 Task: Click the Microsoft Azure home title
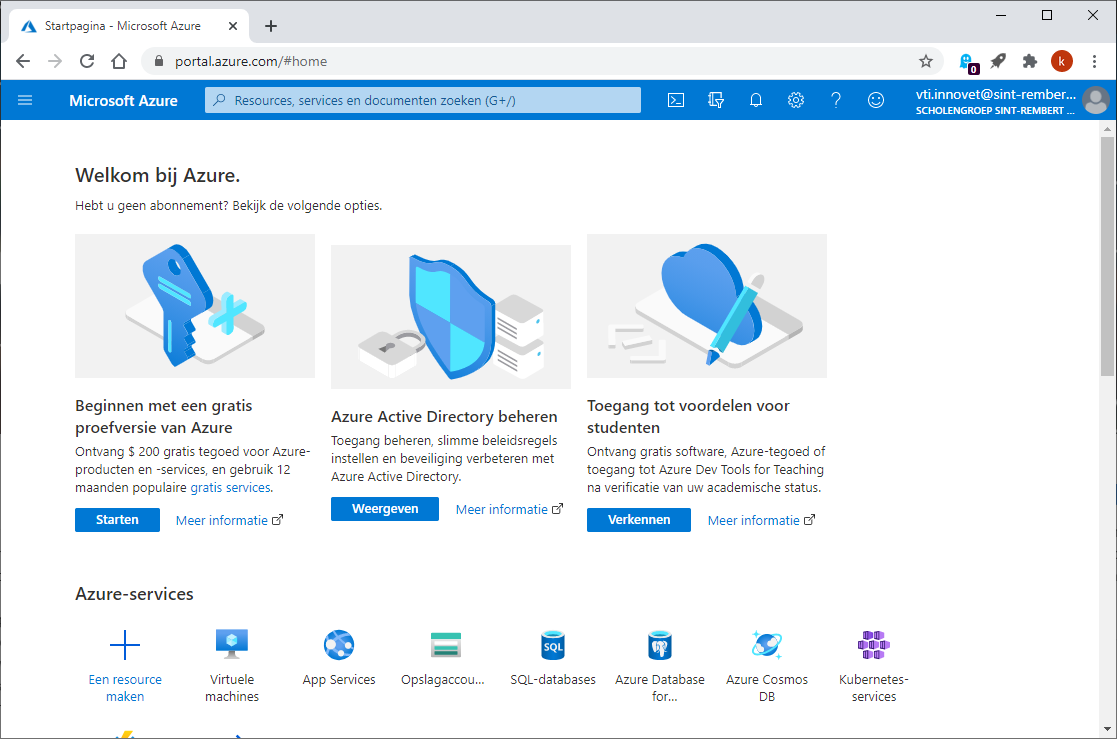[123, 100]
